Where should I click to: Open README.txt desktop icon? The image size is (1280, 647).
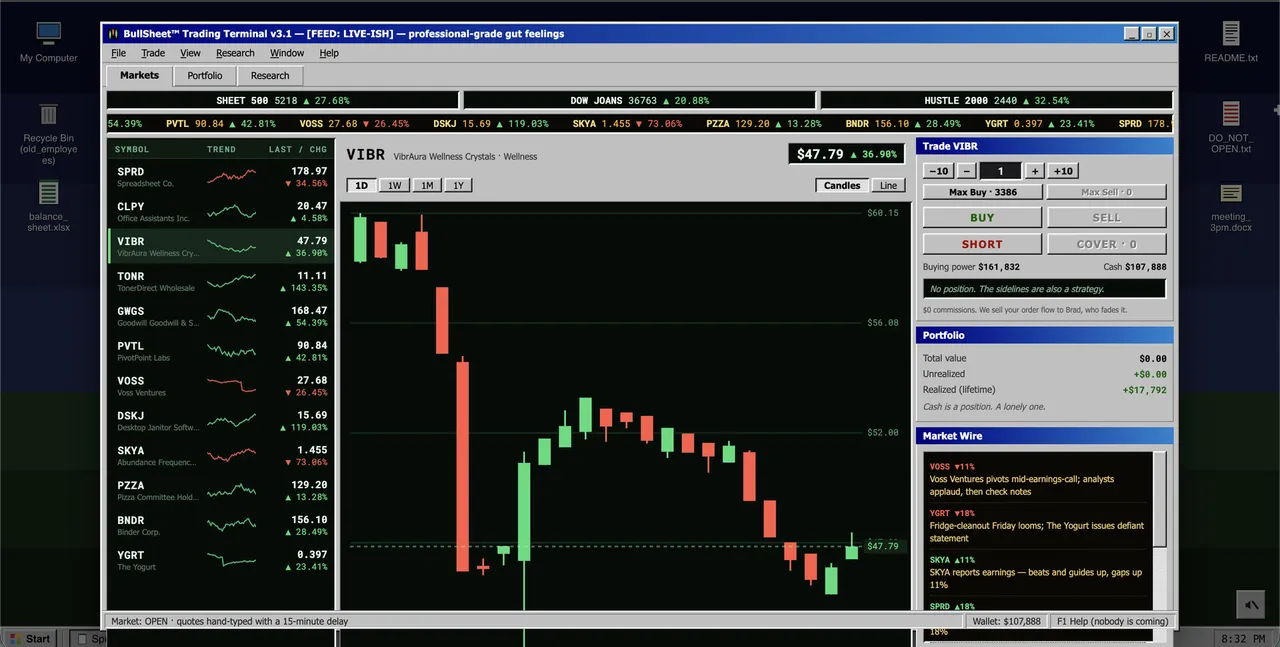[x=1231, y=43]
